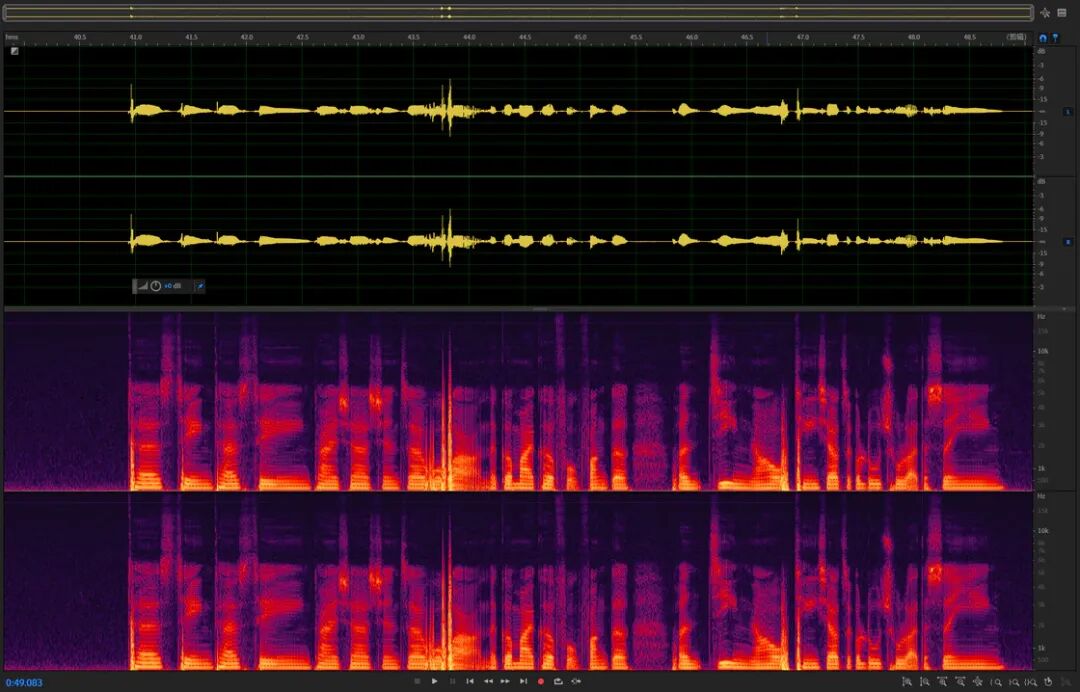Viewport: 1080px width, 692px height.
Task: Click the small icon at top-left of waveform
Action: coord(14,51)
